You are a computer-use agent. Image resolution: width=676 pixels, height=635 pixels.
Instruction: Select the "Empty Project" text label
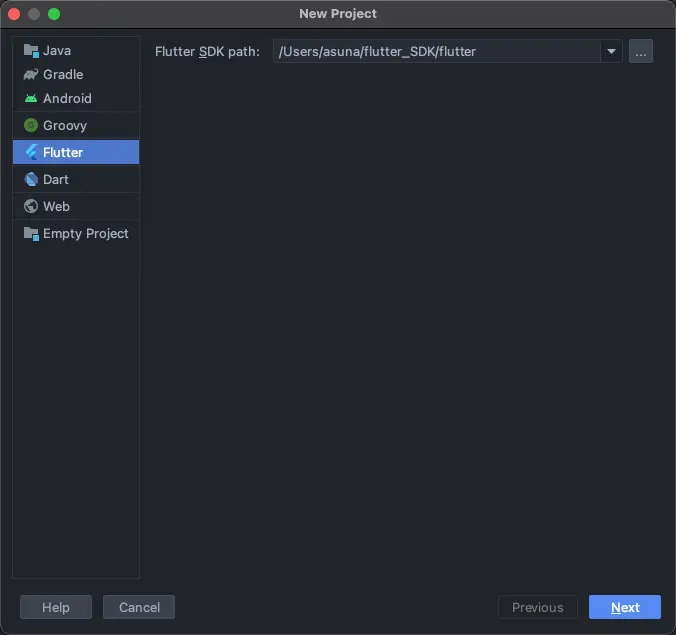(86, 233)
